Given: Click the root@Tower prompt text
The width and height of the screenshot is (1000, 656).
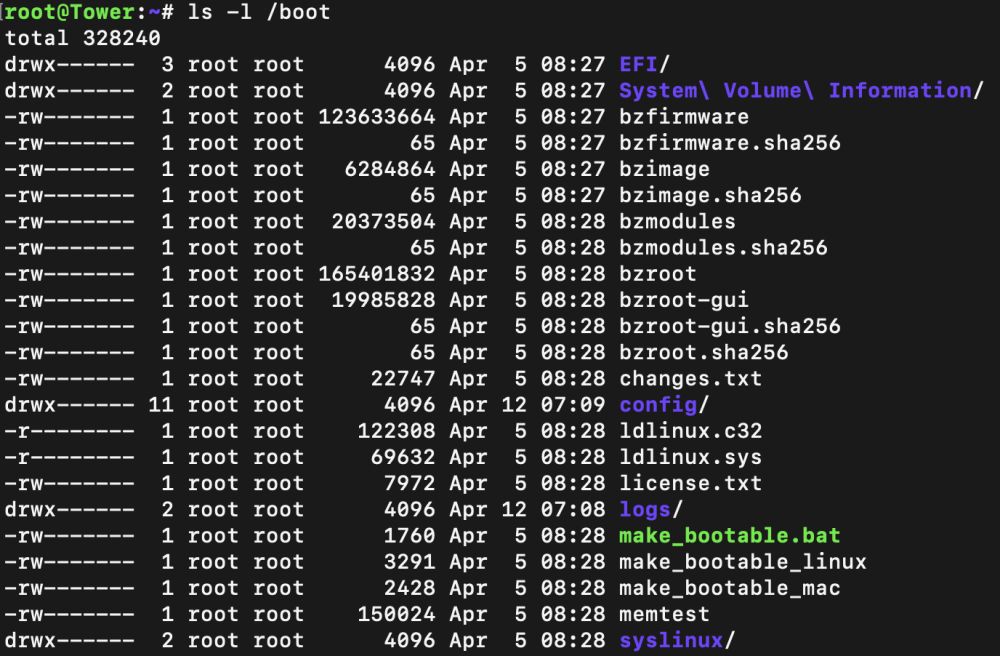Looking at the screenshot, I should 70,12.
